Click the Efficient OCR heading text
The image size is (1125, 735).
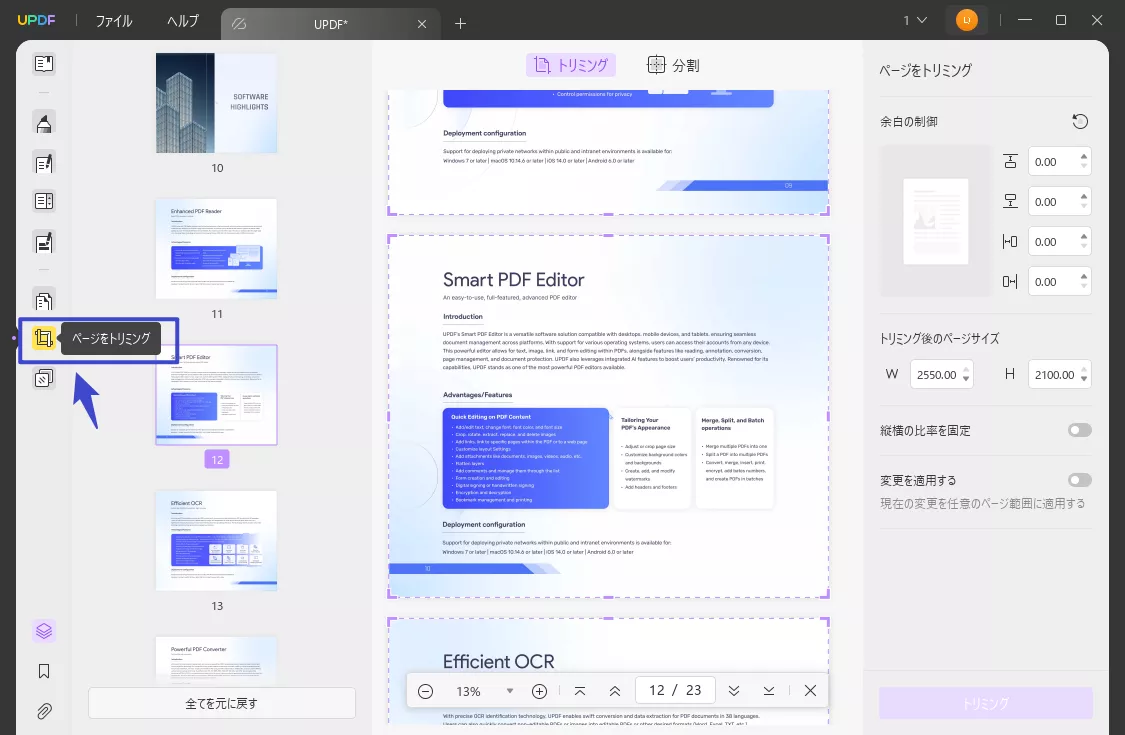click(499, 661)
